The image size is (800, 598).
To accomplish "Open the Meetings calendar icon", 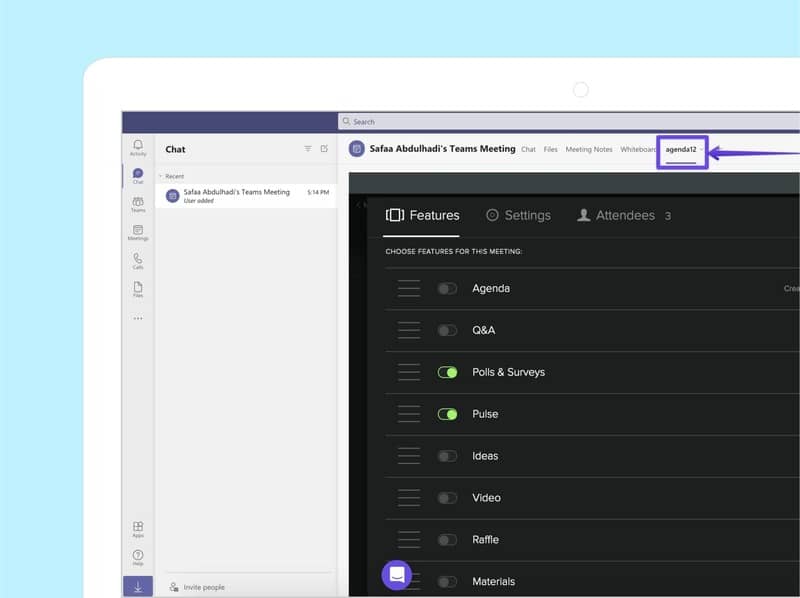I will coord(138,232).
